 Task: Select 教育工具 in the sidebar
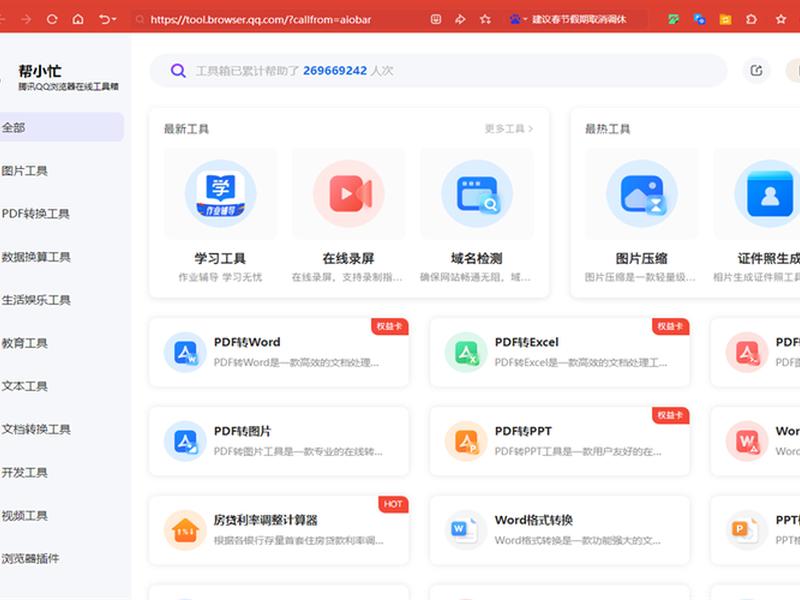pyautogui.click(x=24, y=343)
